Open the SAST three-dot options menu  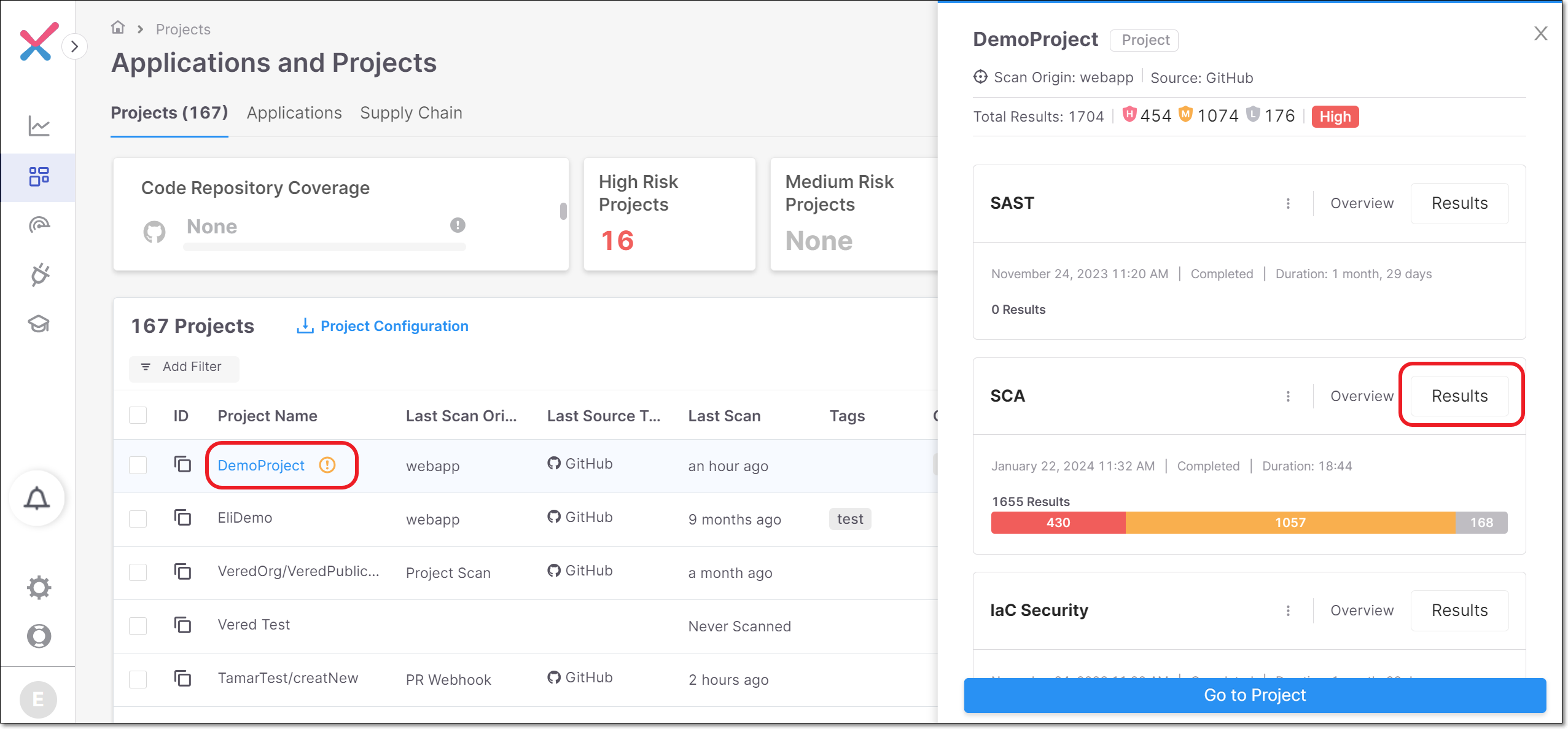(1288, 203)
